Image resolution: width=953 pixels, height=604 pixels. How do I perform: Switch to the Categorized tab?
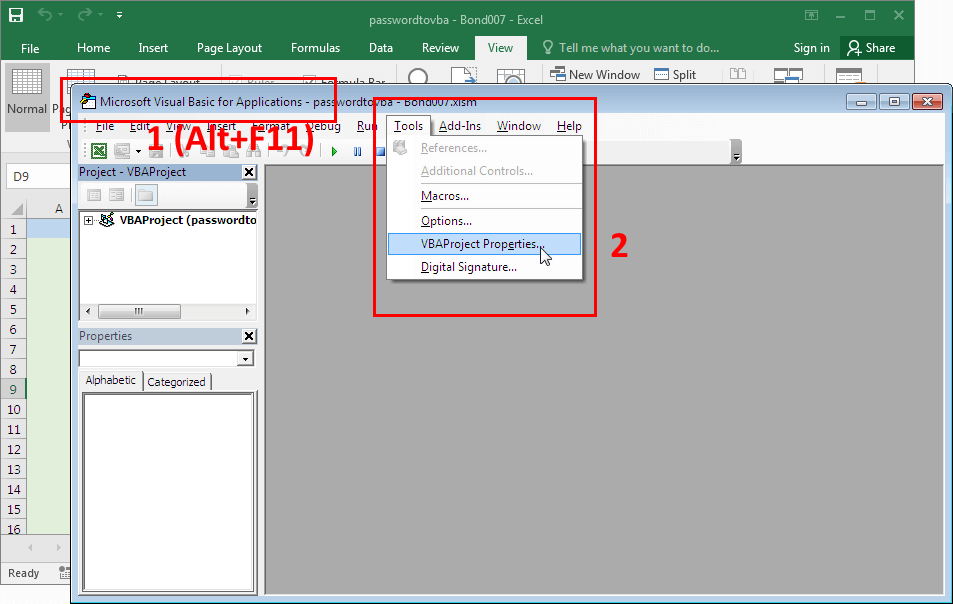pos(176,381)
